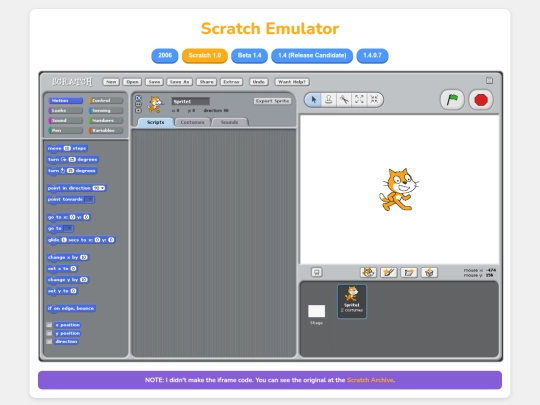Open the Looks blocks category

65,111
